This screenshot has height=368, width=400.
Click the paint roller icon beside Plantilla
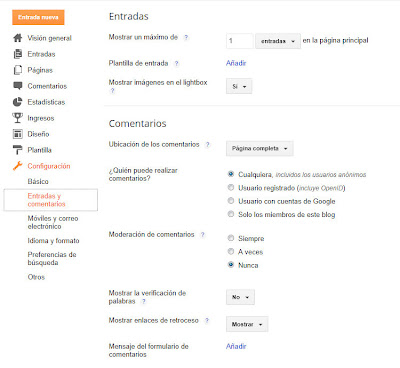(x=18, y=150)
